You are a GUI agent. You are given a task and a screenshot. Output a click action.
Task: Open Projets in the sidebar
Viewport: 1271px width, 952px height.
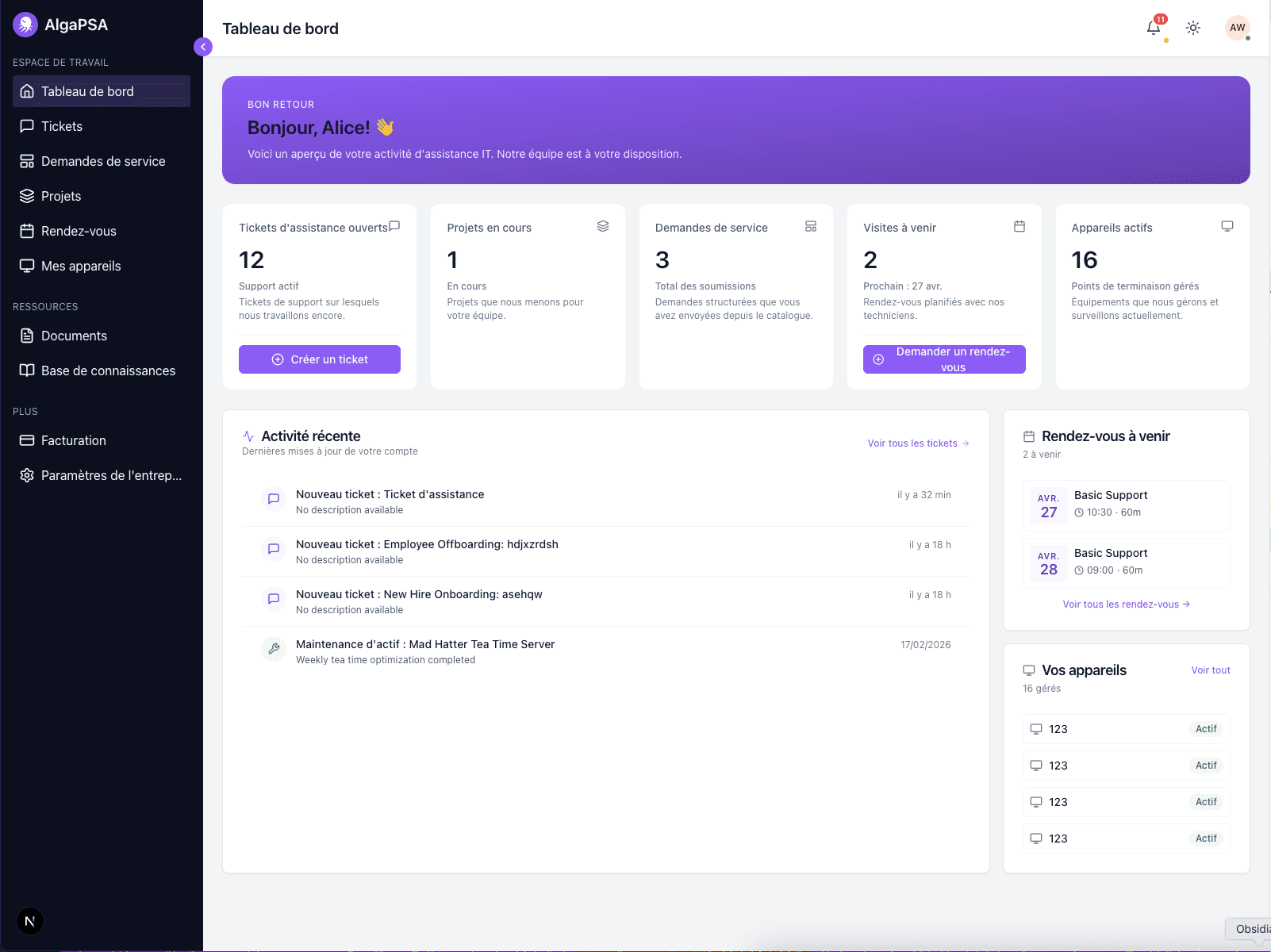coord(102,196)
